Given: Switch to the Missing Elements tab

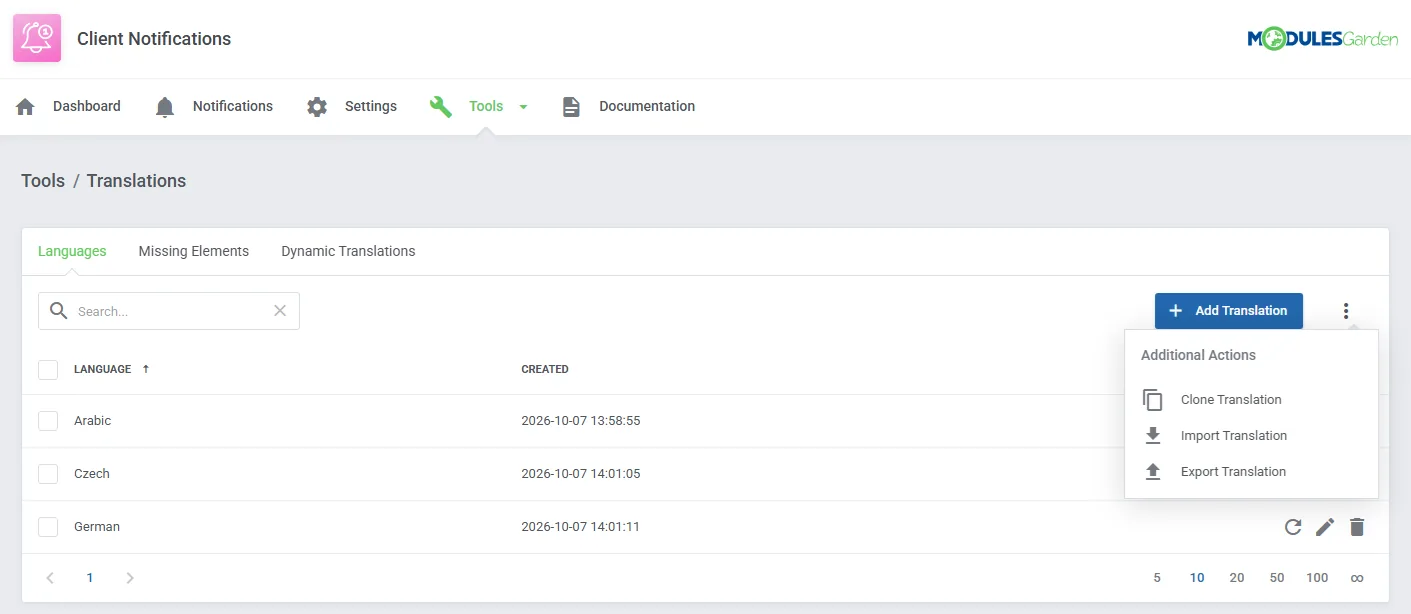Looking at the screenshot, I should (194, 251).
